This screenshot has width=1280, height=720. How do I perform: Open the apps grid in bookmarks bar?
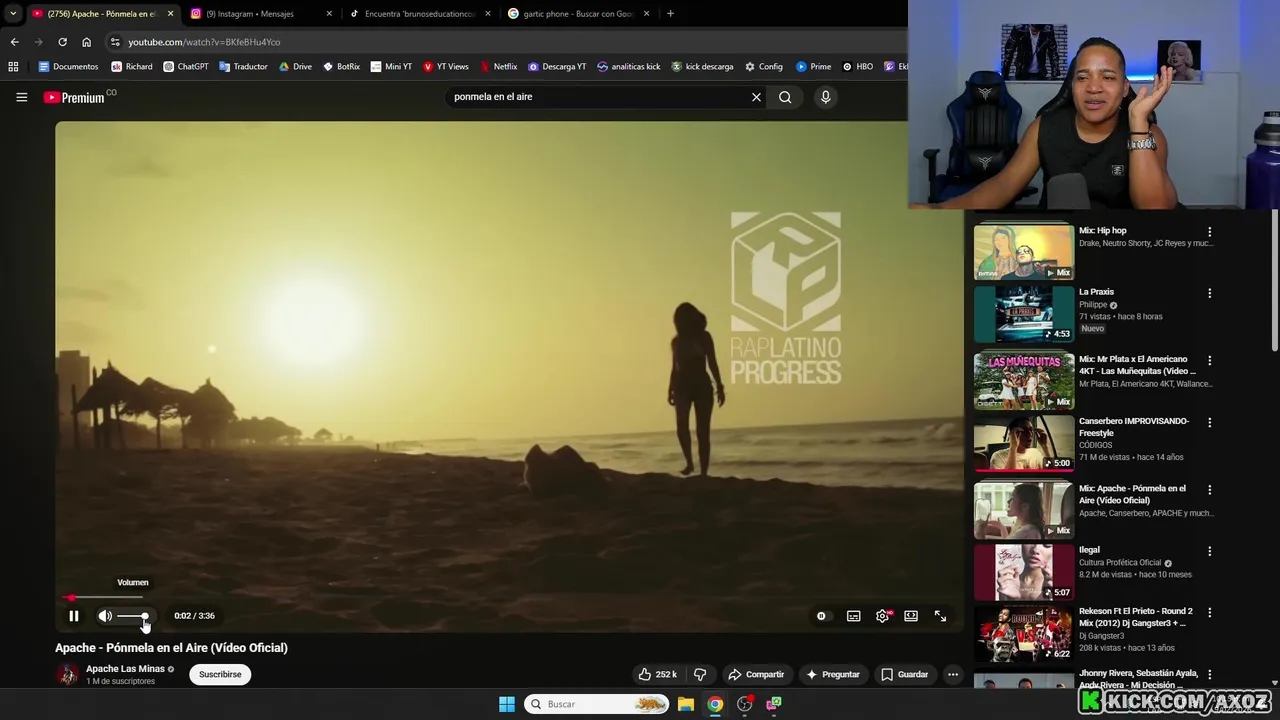(x=13, y=67)
